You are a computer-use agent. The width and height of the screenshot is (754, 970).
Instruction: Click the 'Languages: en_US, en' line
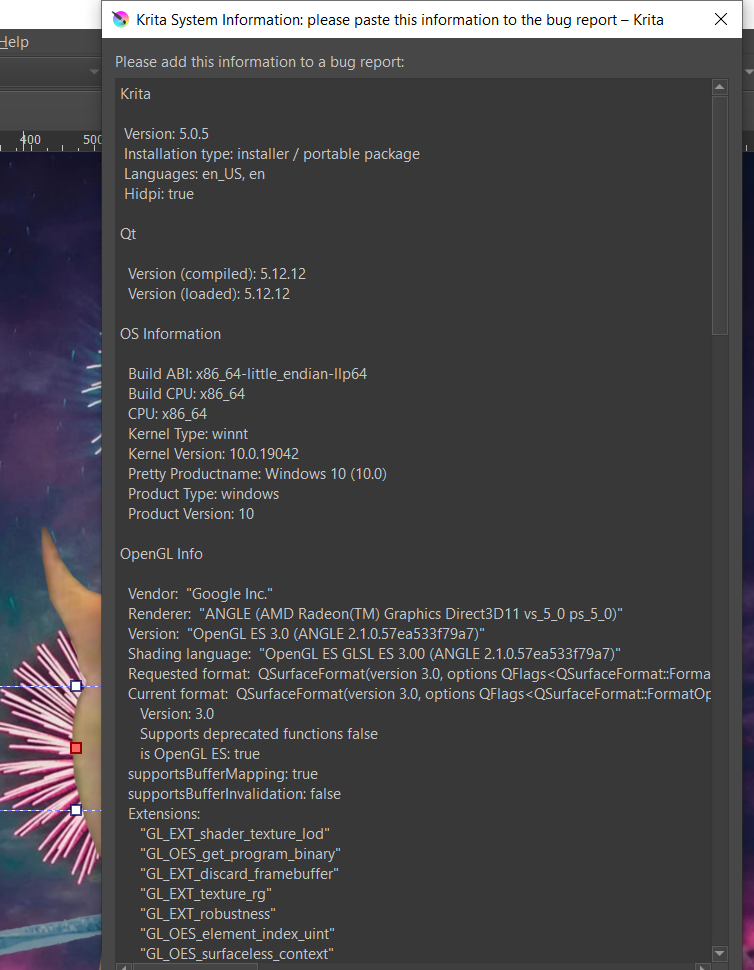(194, 174)
